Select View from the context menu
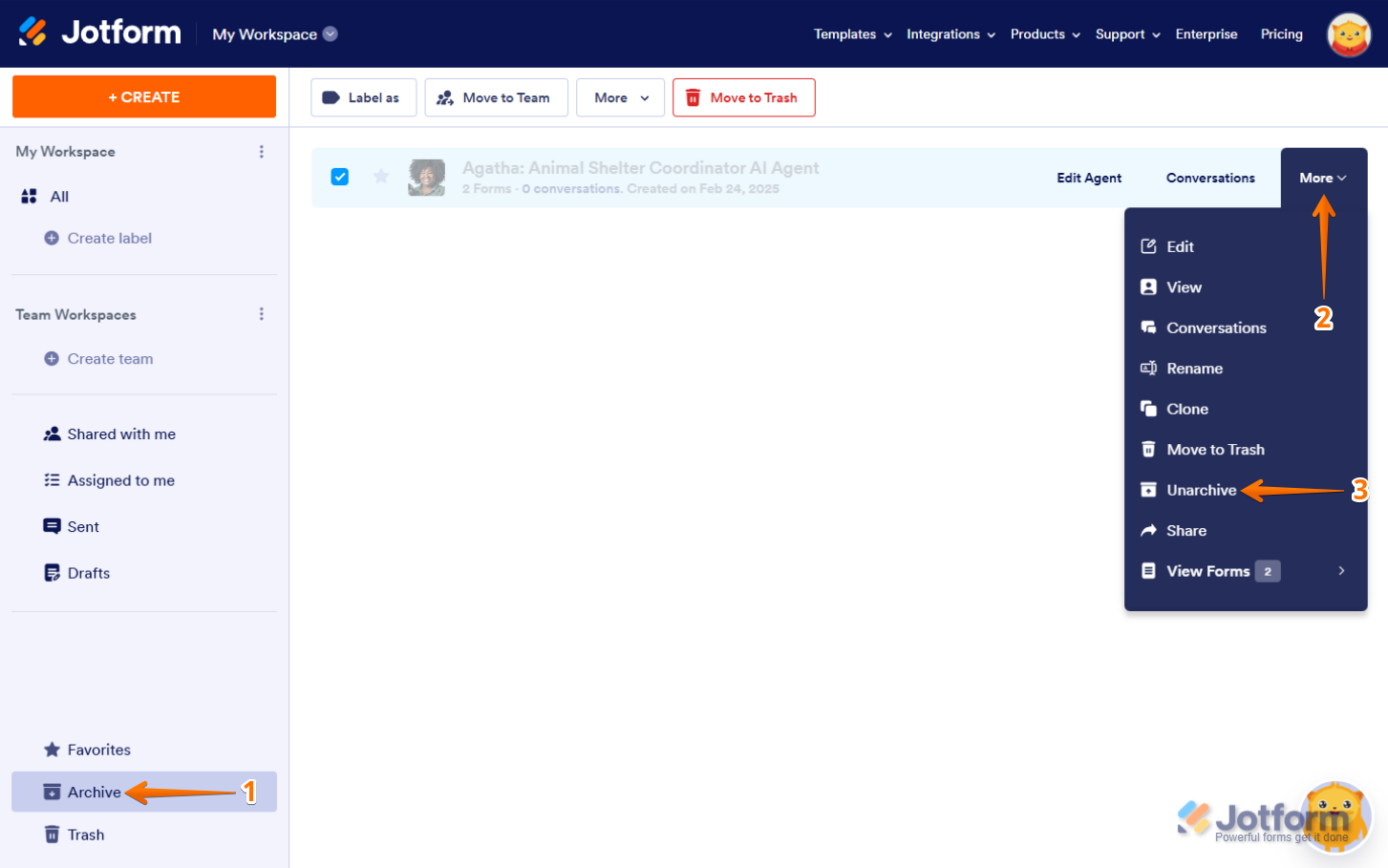Viewport: 1388px width, 868px height. [x=1246, y=287]
